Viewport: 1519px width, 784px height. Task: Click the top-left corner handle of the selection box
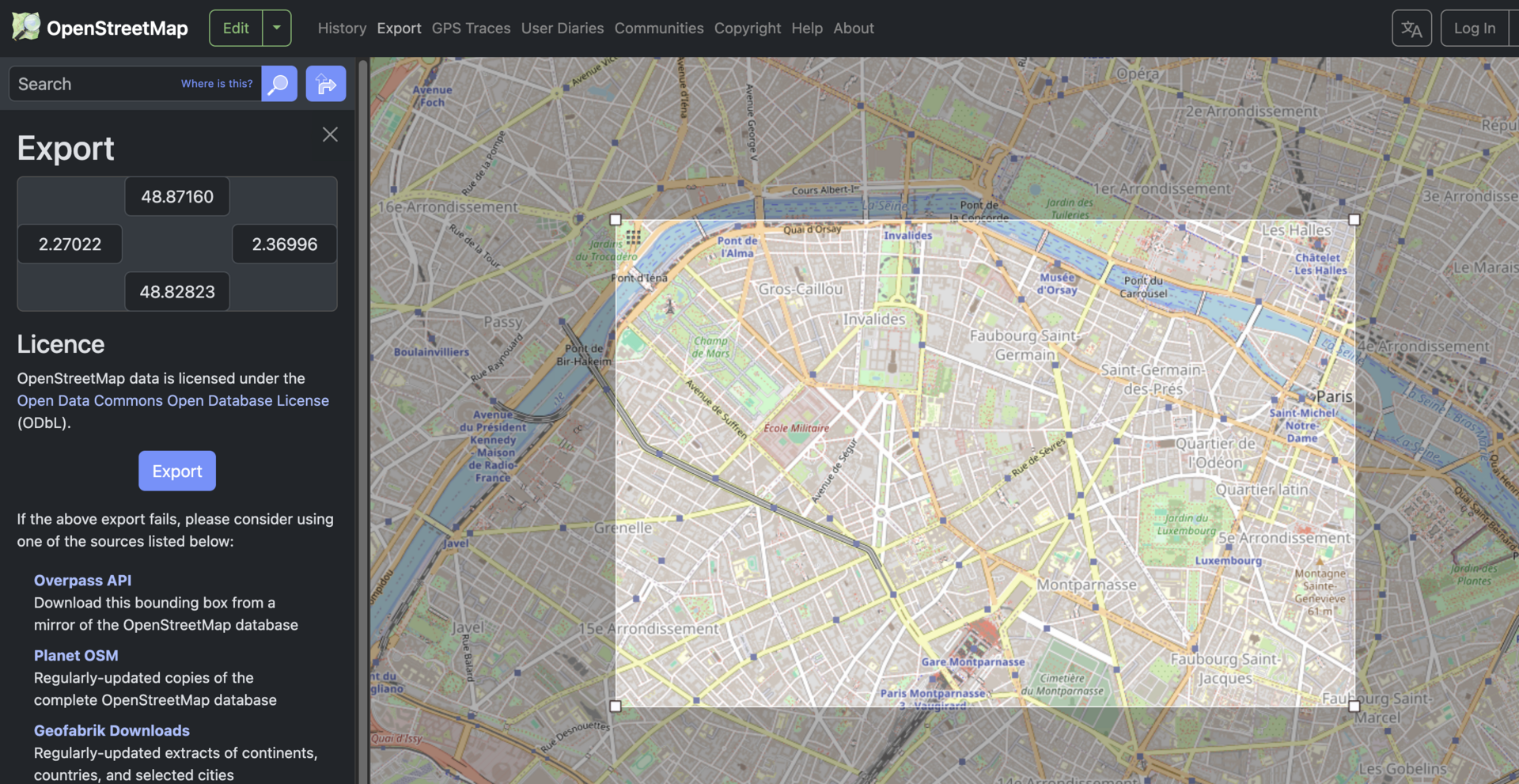click(616, 220)
